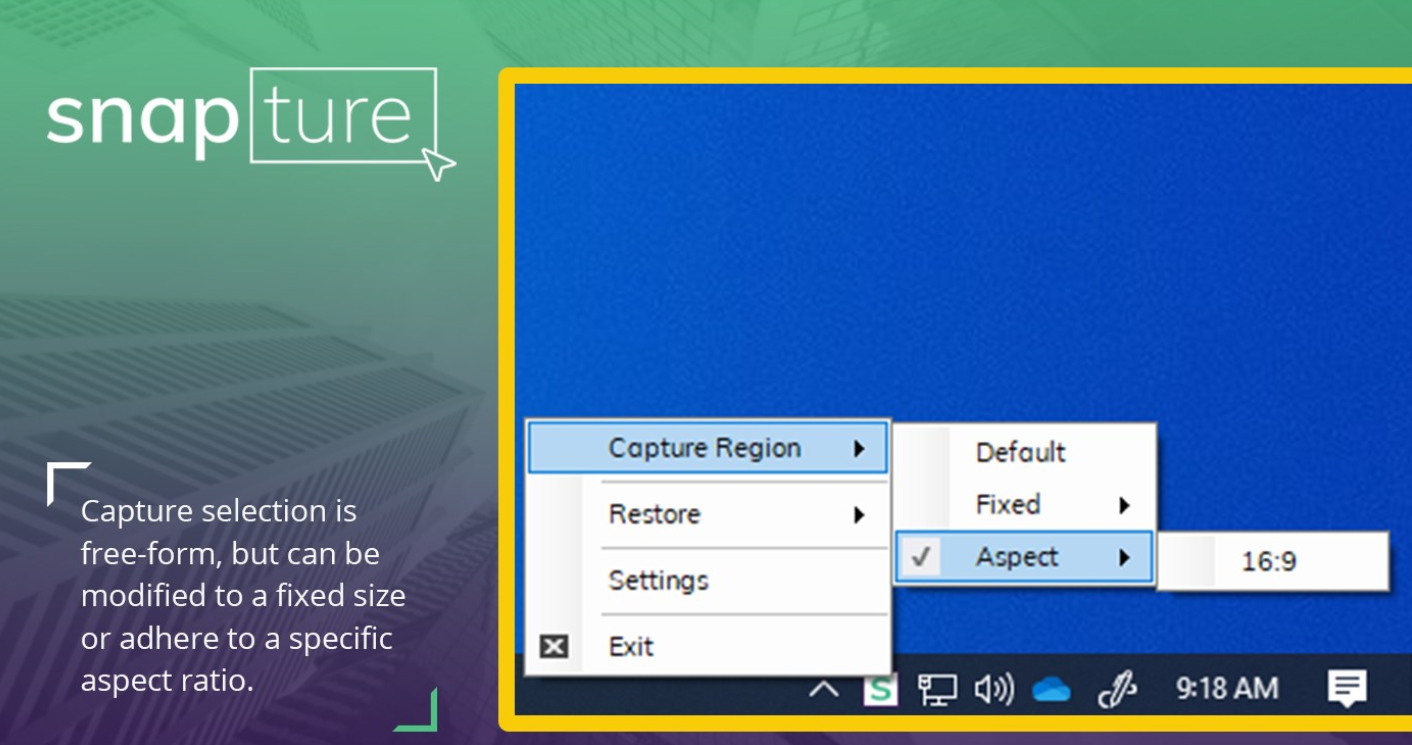Expand the Fixed submenu arrow
This screenshot has width=1412, height=745.
[1125, 505]
